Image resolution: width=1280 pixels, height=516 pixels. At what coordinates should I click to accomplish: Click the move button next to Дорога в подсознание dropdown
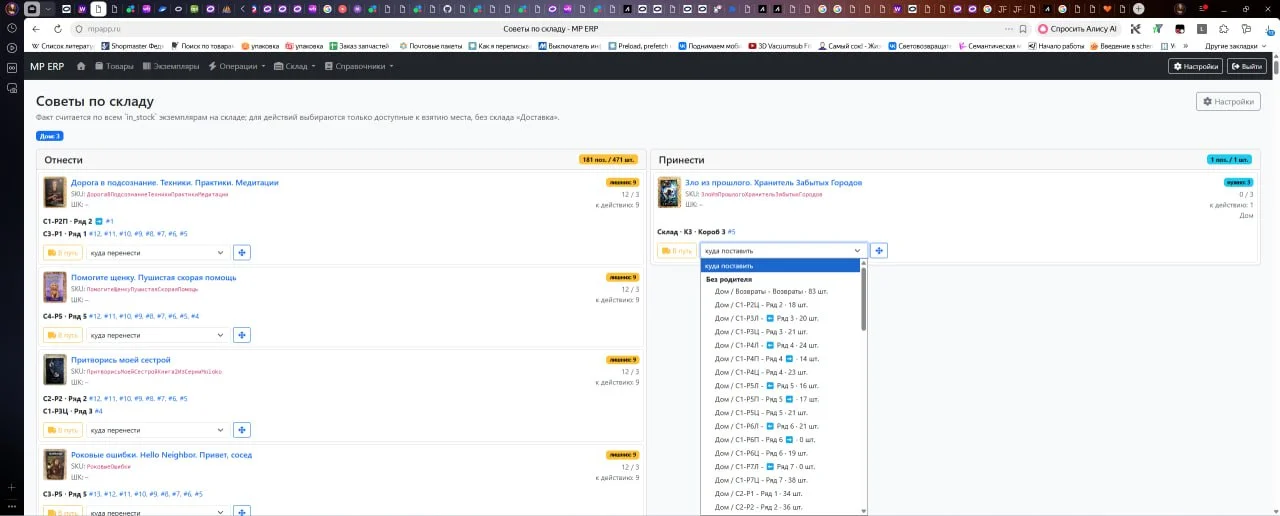pyautogui.click(x=241, y=253)
